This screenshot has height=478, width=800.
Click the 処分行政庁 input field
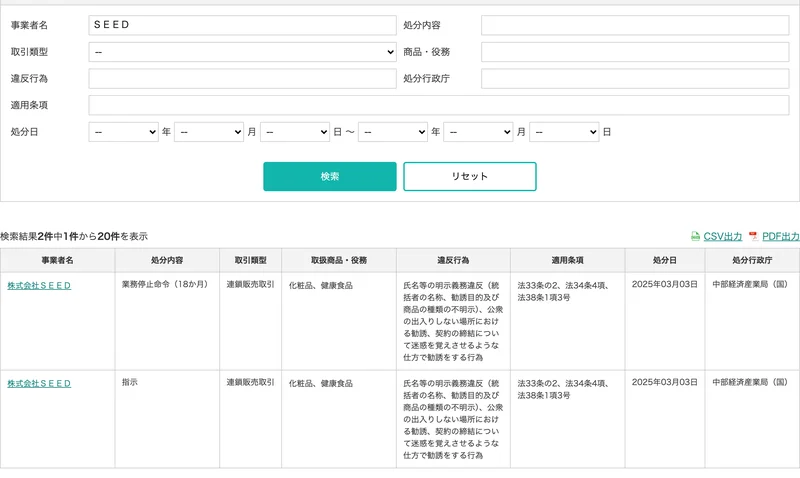[635, 79]
